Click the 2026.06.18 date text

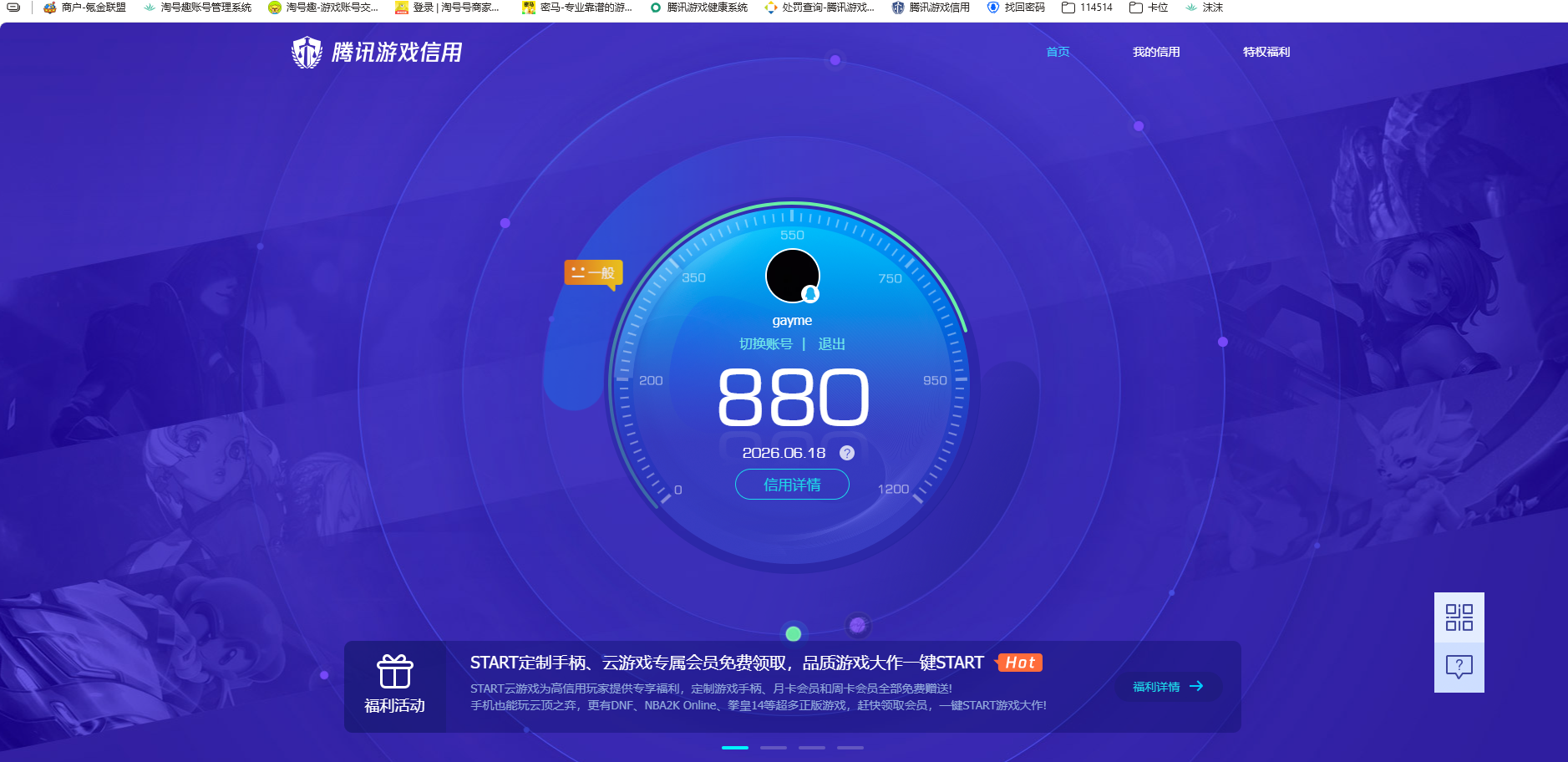point(784,453)
